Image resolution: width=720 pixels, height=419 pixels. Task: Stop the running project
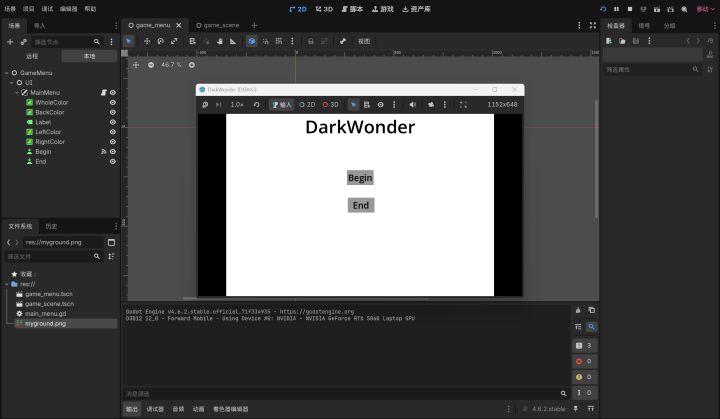tap(630, 9)
